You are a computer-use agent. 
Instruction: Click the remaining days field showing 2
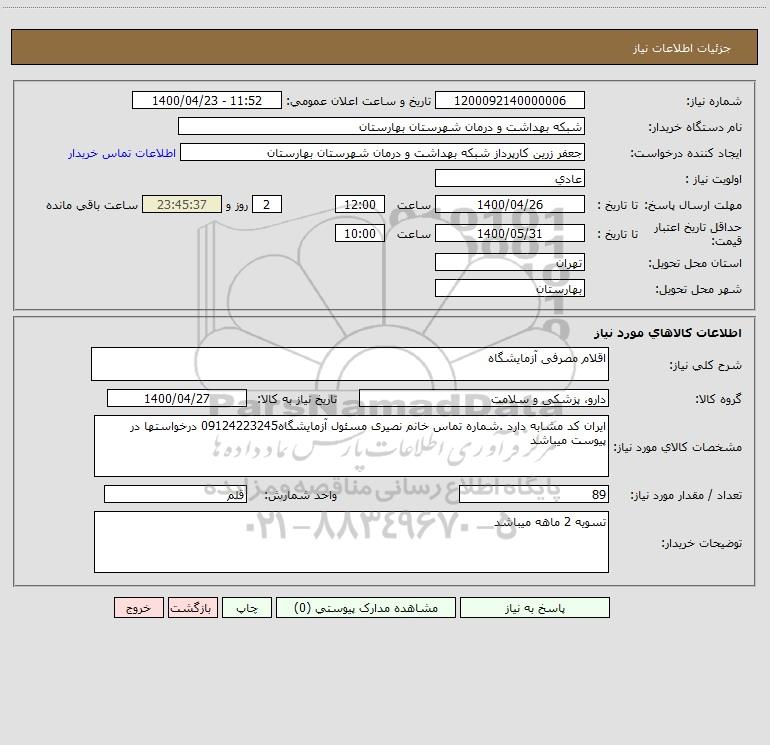pos(267,204)
